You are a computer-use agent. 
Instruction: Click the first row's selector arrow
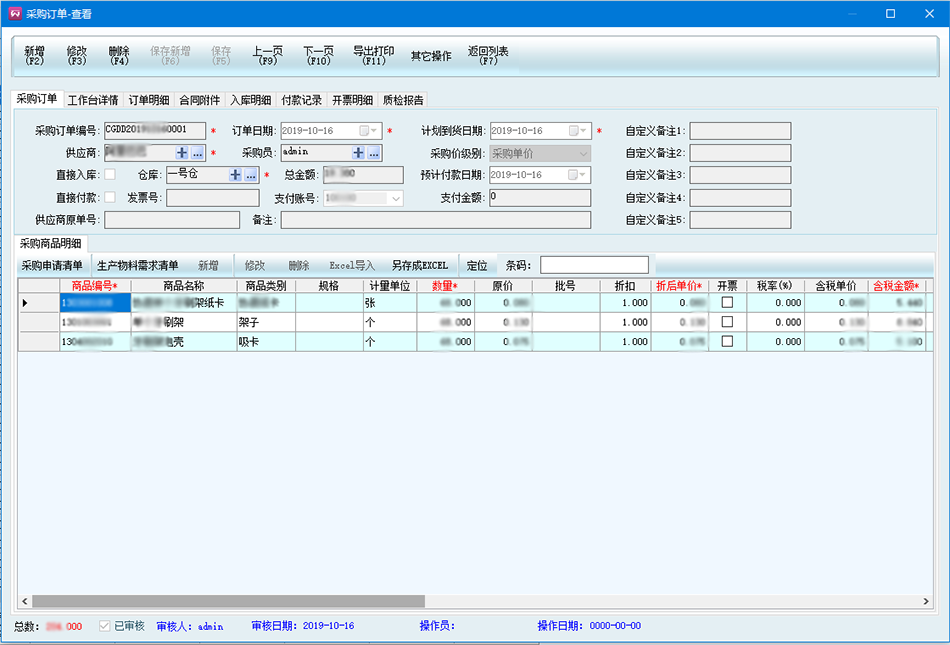pyautogui.click(x=25, y=302)
